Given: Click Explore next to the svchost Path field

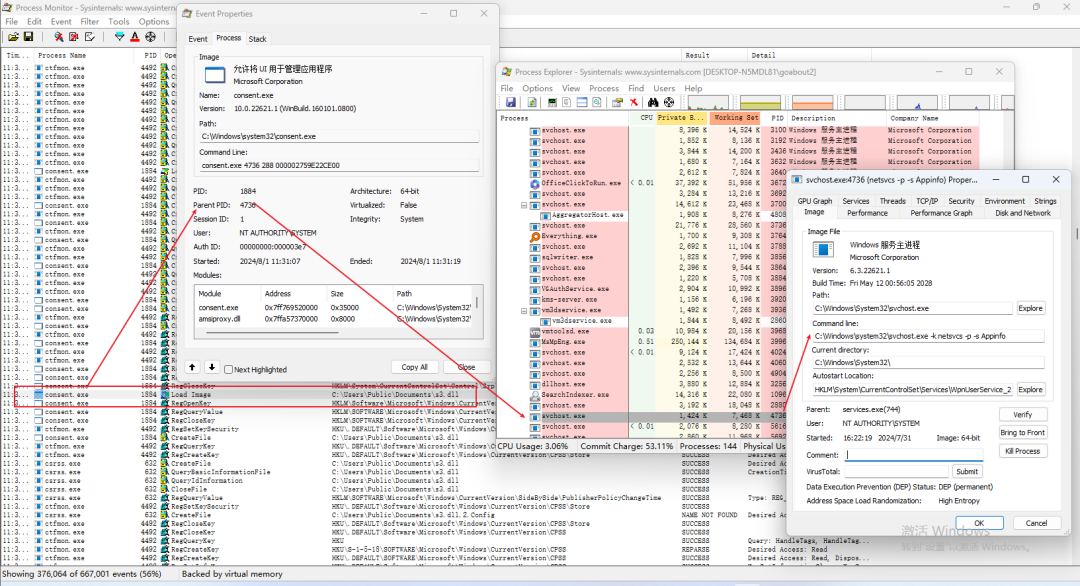Looking at the screenshot, I should pyautogui.click(x=1030, y=308).
